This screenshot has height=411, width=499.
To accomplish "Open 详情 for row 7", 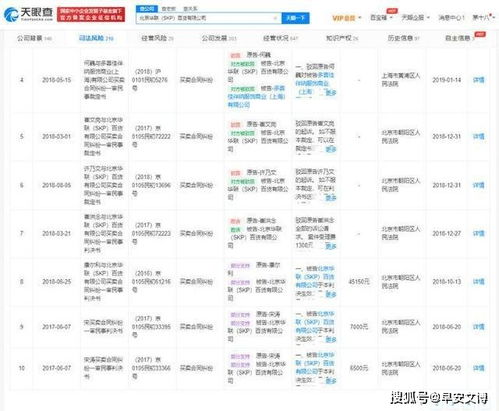I will point(479,233).
